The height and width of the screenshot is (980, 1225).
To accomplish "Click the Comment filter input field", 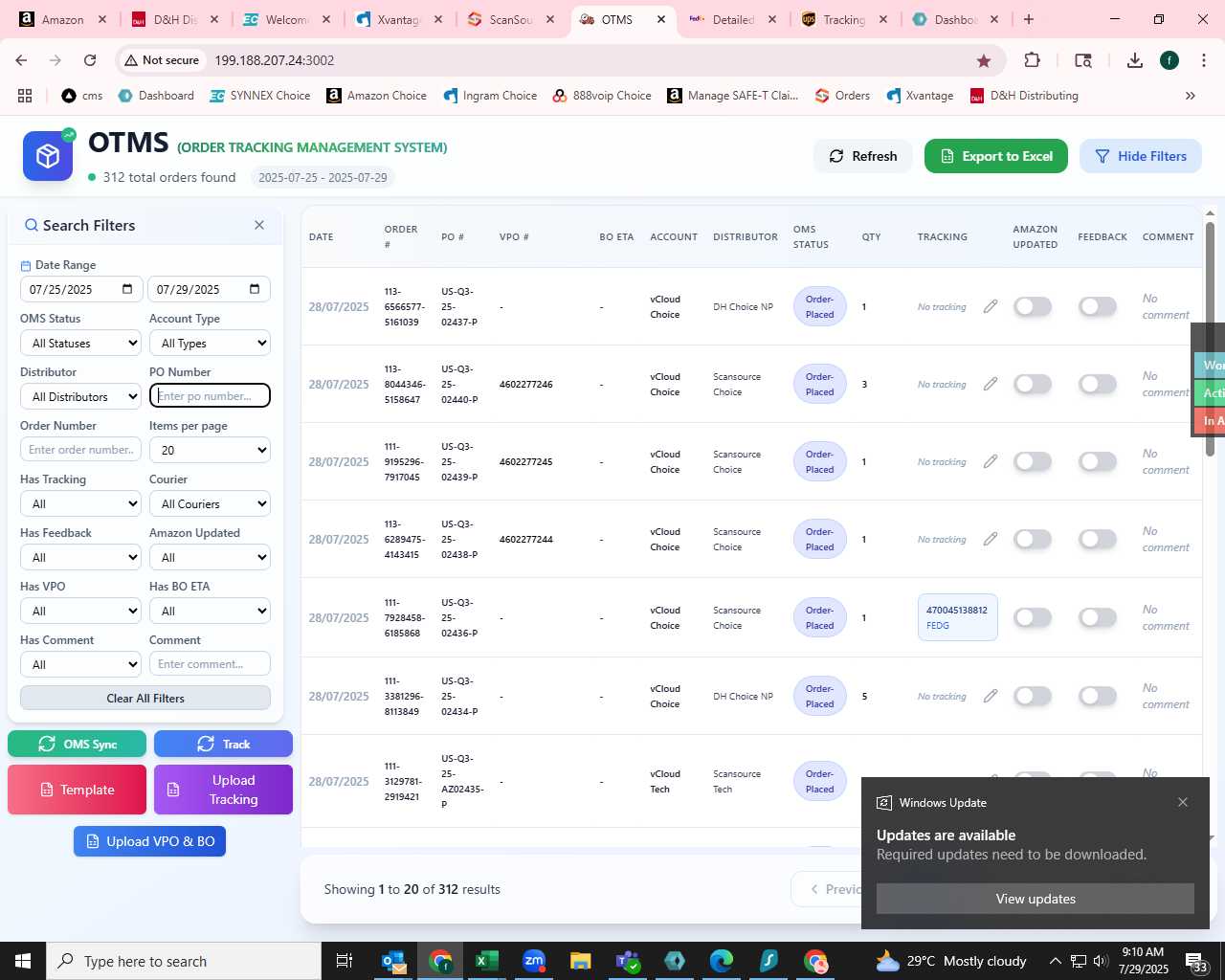I will [210, 663].
